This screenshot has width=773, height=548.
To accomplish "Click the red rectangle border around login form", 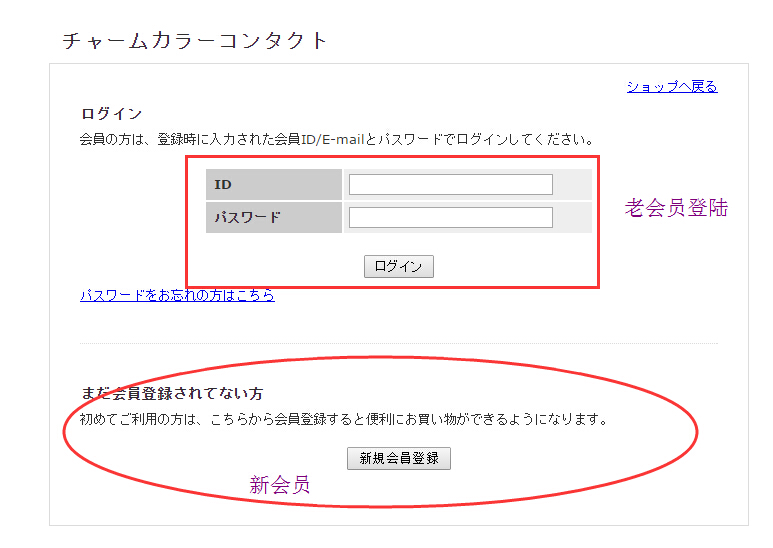I will (598, 220).
